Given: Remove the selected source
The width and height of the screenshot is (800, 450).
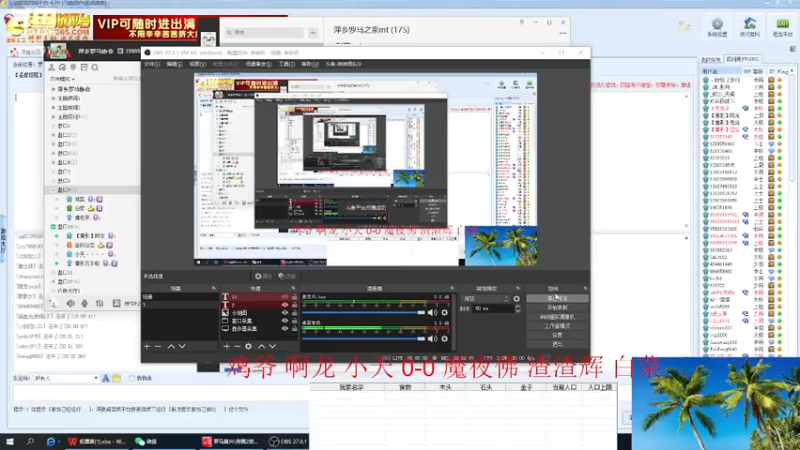Looking at the screenshot, I should tap(237, 346).
